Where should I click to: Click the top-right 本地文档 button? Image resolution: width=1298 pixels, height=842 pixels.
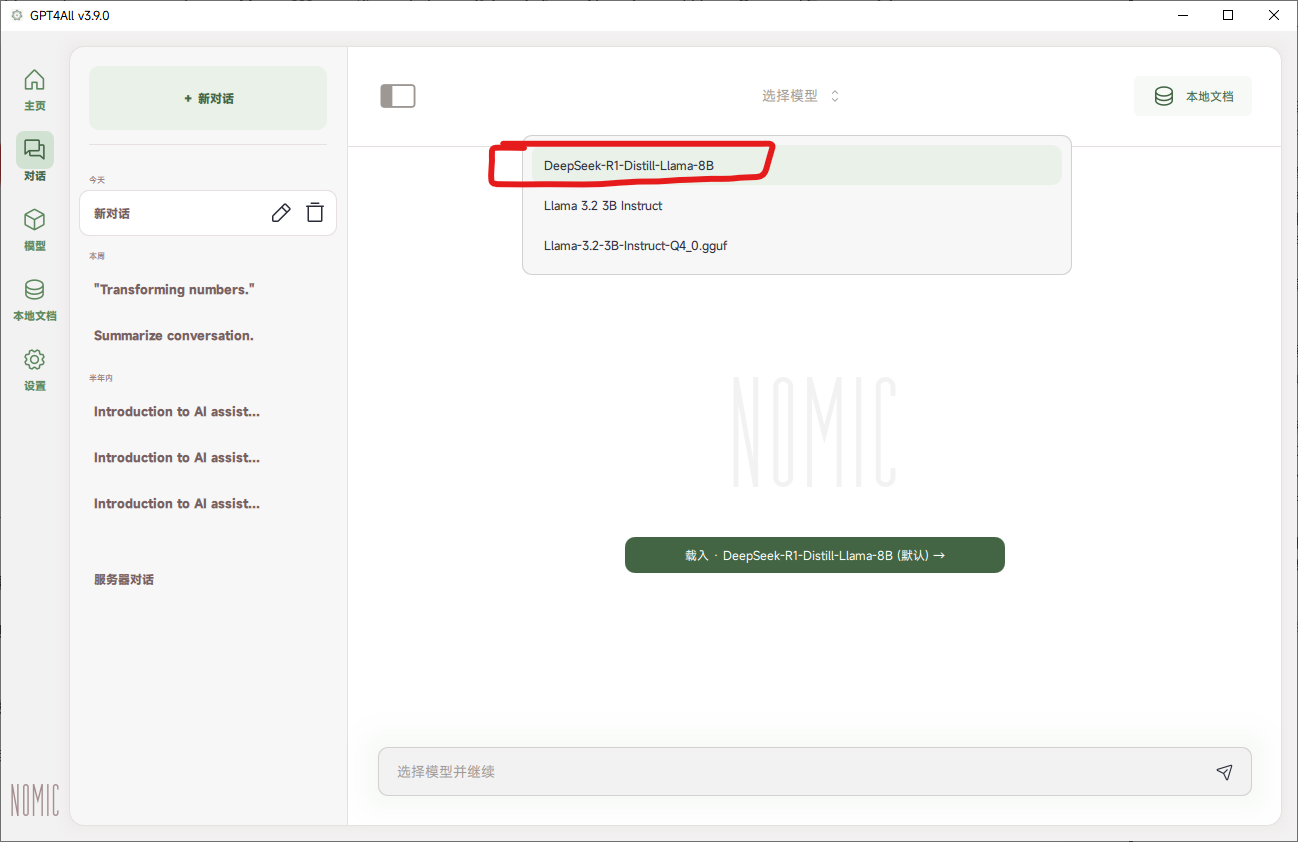point(1193,96)
